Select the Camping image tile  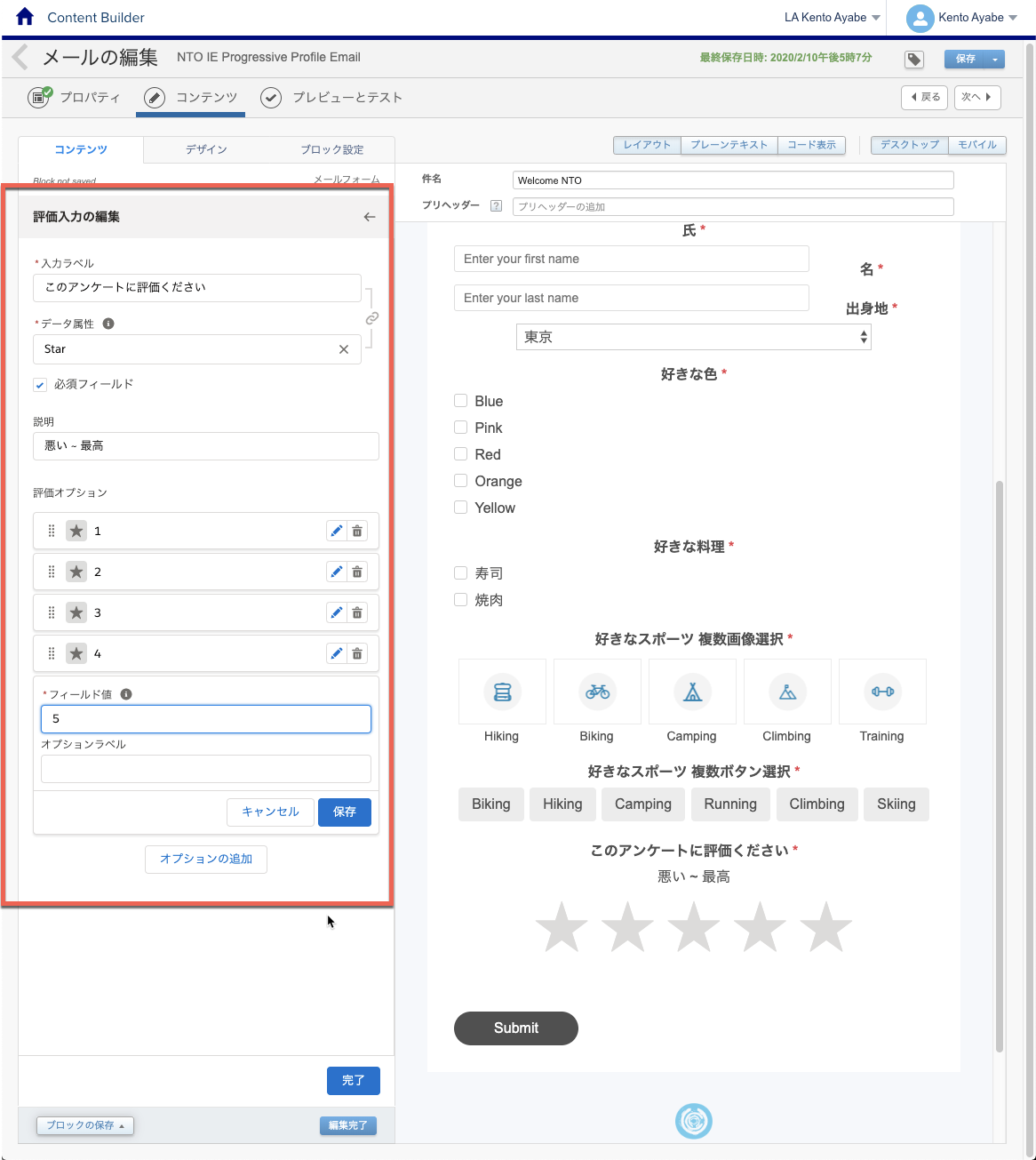coord(692,691)
